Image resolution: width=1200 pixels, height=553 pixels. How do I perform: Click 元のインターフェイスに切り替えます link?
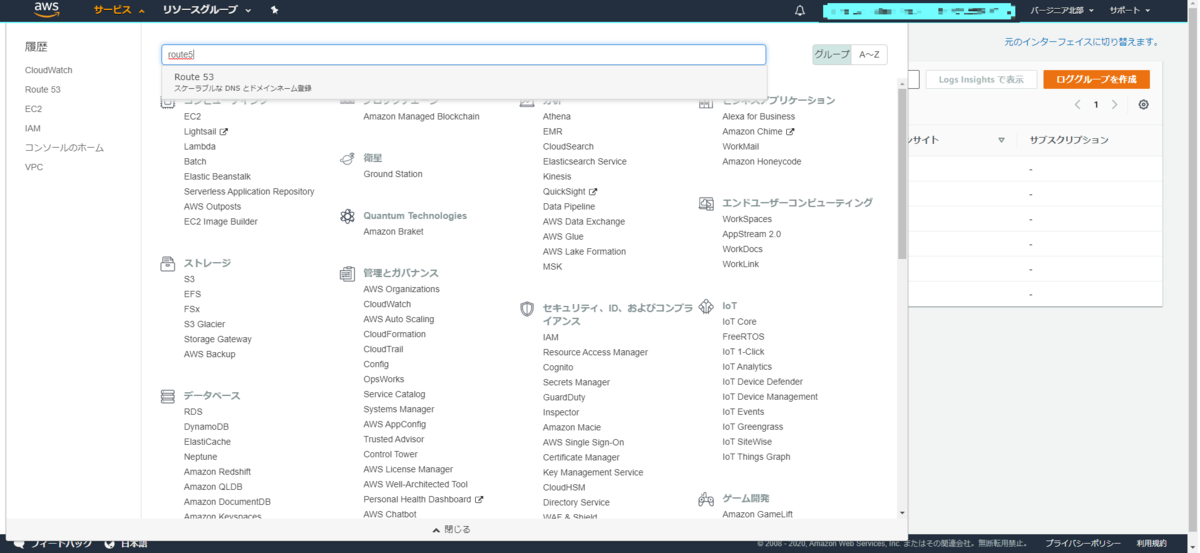coord(1081,42)
